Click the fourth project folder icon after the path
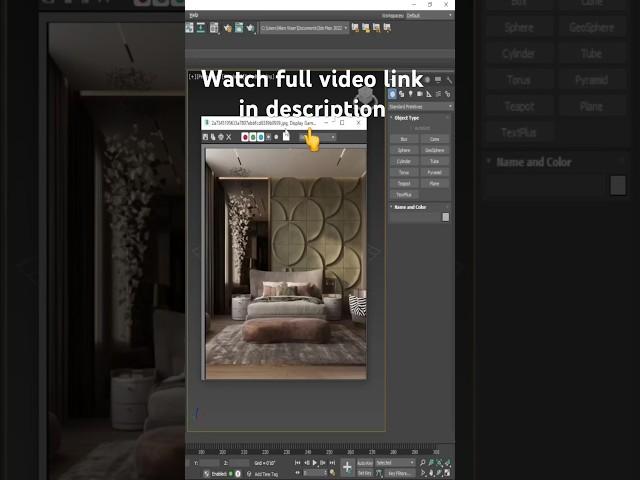Screen dimensions: 640x480 [387, 28]
